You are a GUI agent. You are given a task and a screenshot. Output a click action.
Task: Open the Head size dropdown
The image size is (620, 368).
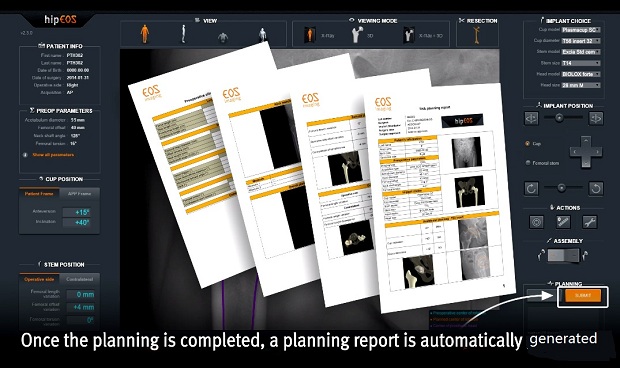pyautogui.click(x=581, y=85)
